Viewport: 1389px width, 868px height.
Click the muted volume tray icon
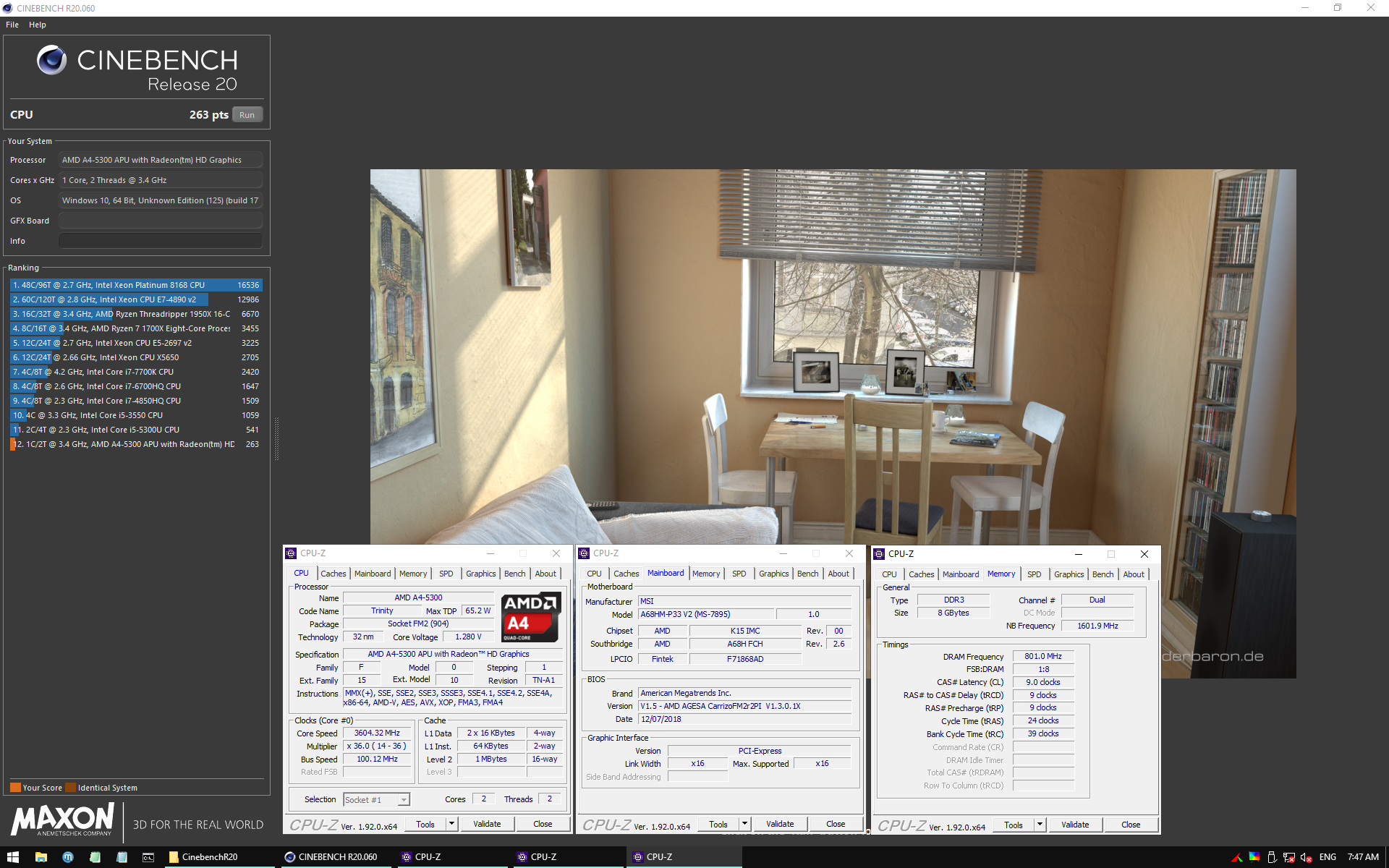1307,857
